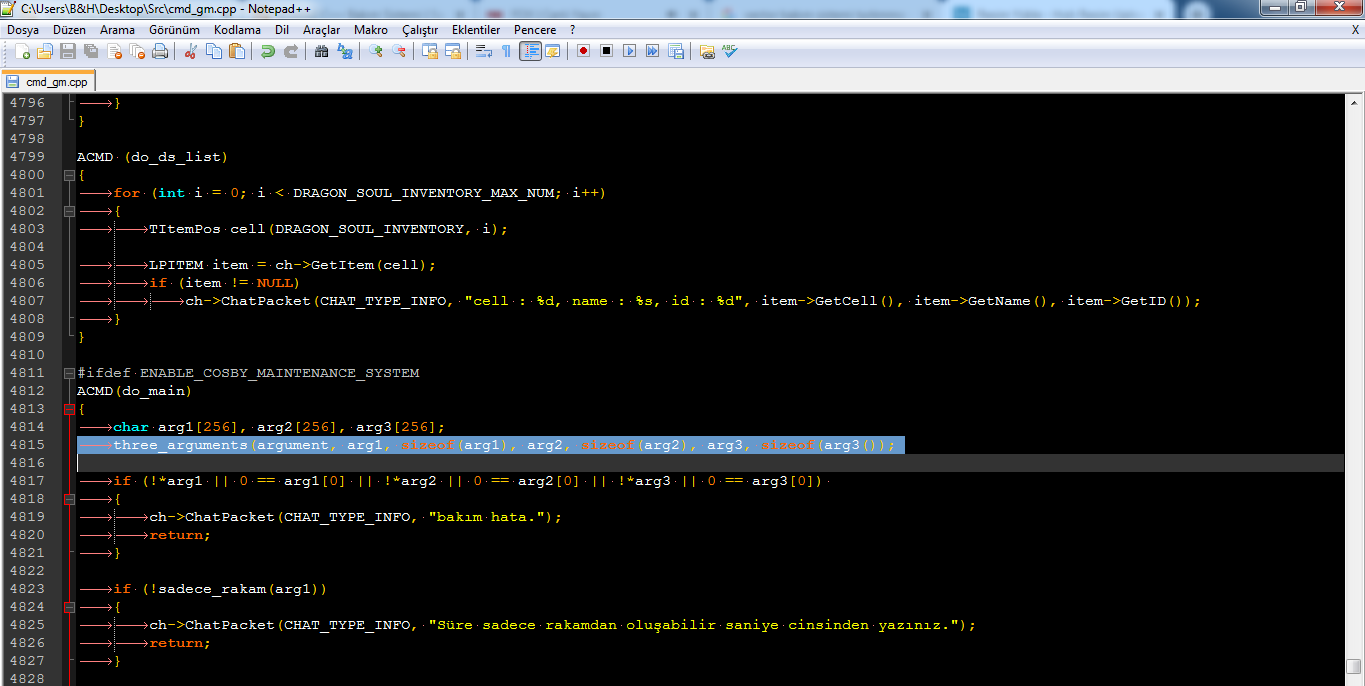This screenshot has width=1365, height=686.
Task: Click the icon left of the ABC spell check
Action: 707,51
